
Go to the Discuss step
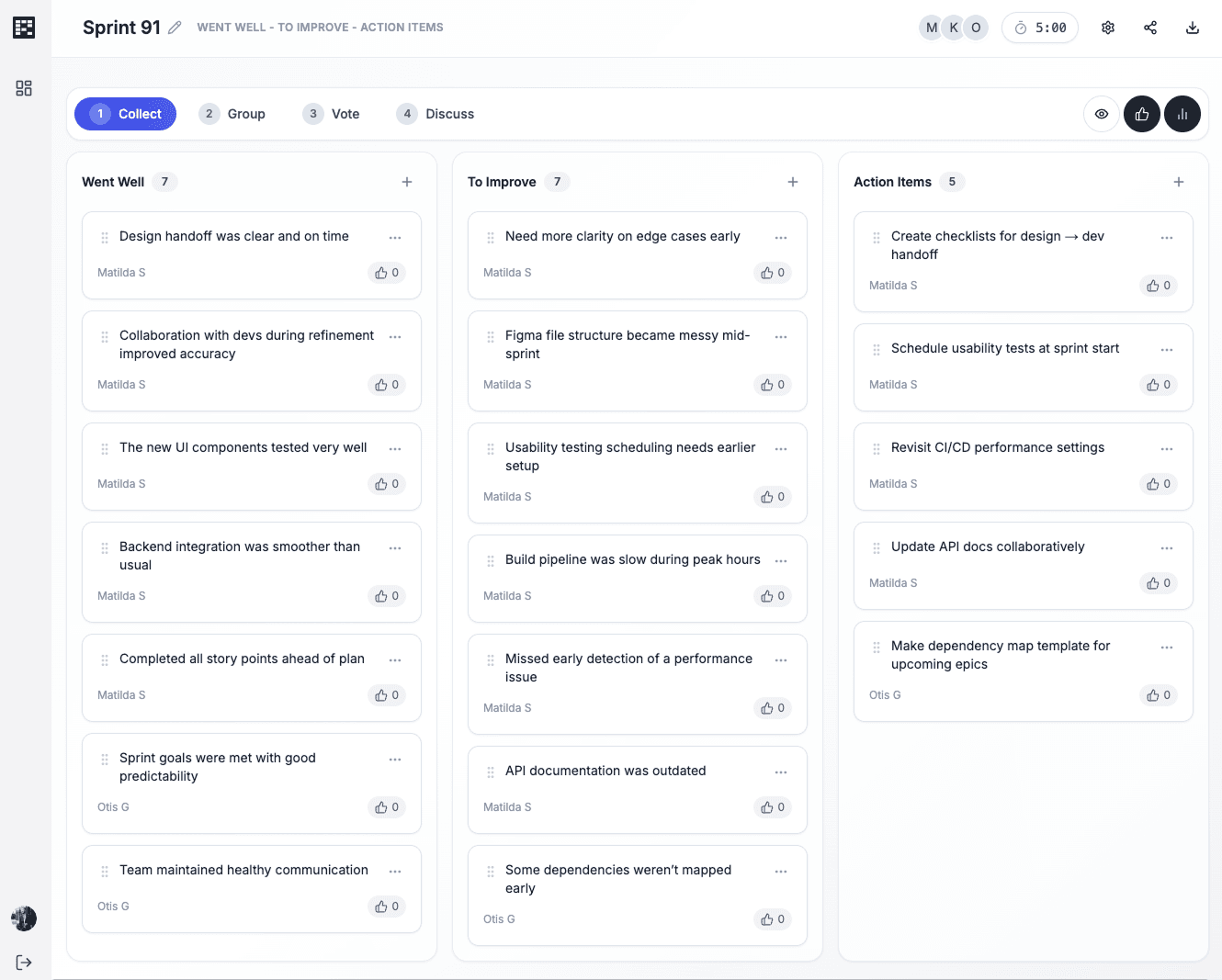pyautogui.click(x=436, y=114)
